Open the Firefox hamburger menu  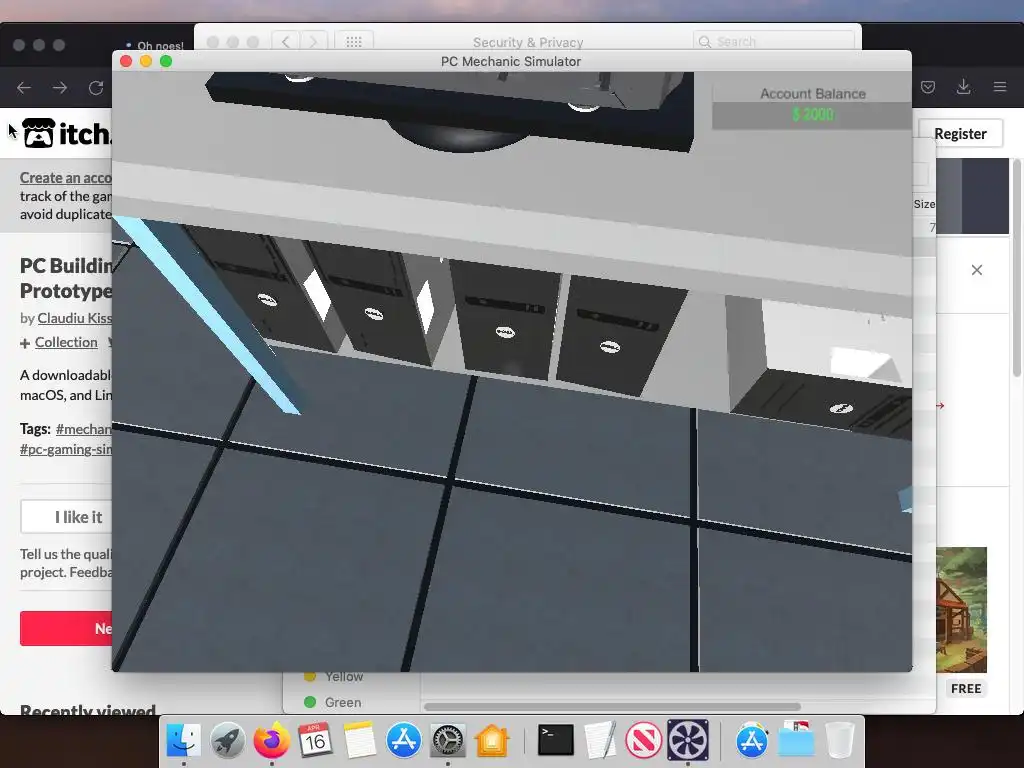[x=1000, y=87]
